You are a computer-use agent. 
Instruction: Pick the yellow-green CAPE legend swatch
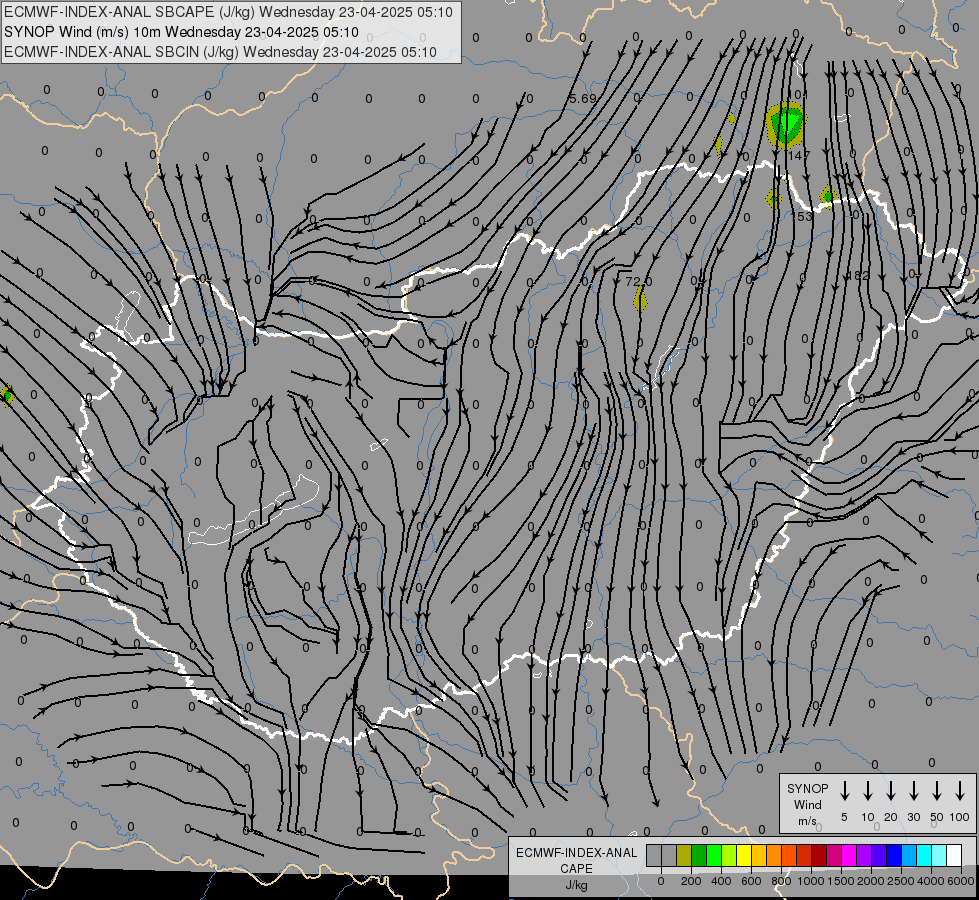[x=729, y=855]
